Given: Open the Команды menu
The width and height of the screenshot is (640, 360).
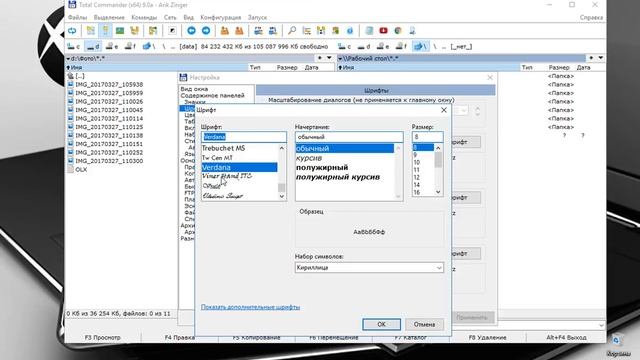Looking at the screenshot, I should tap(144, 18).
